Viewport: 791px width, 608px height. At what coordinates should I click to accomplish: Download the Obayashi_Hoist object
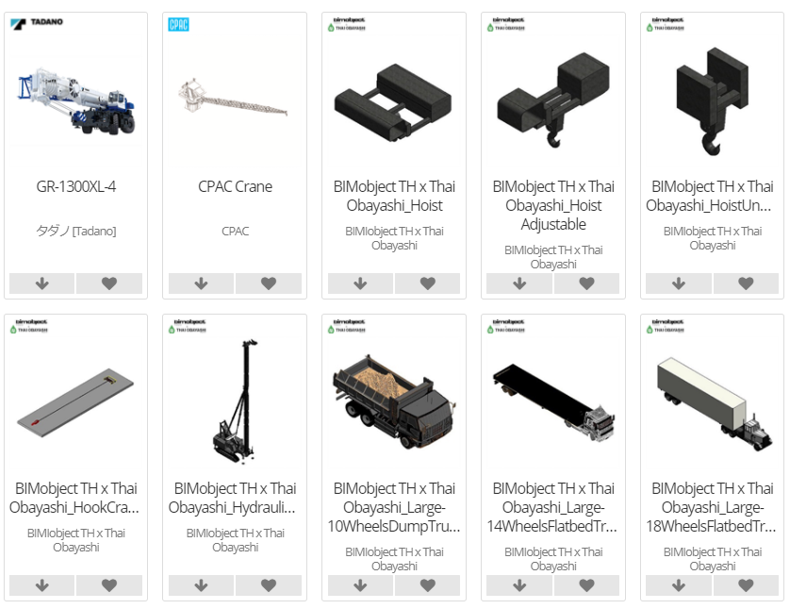click(x=360, y=283)
